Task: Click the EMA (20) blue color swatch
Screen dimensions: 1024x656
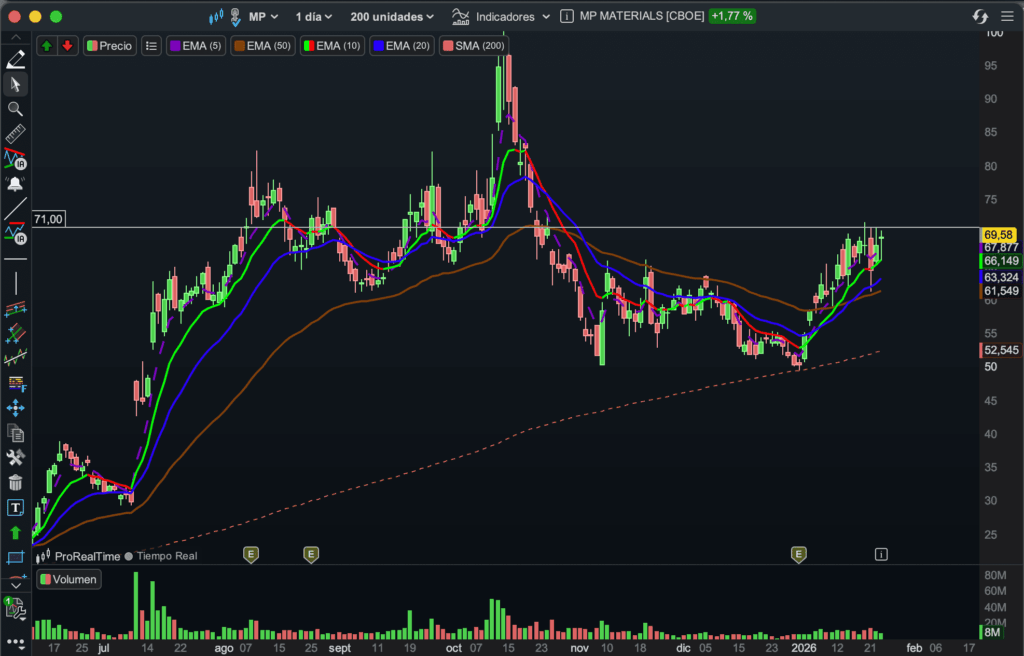Action: 378,46
